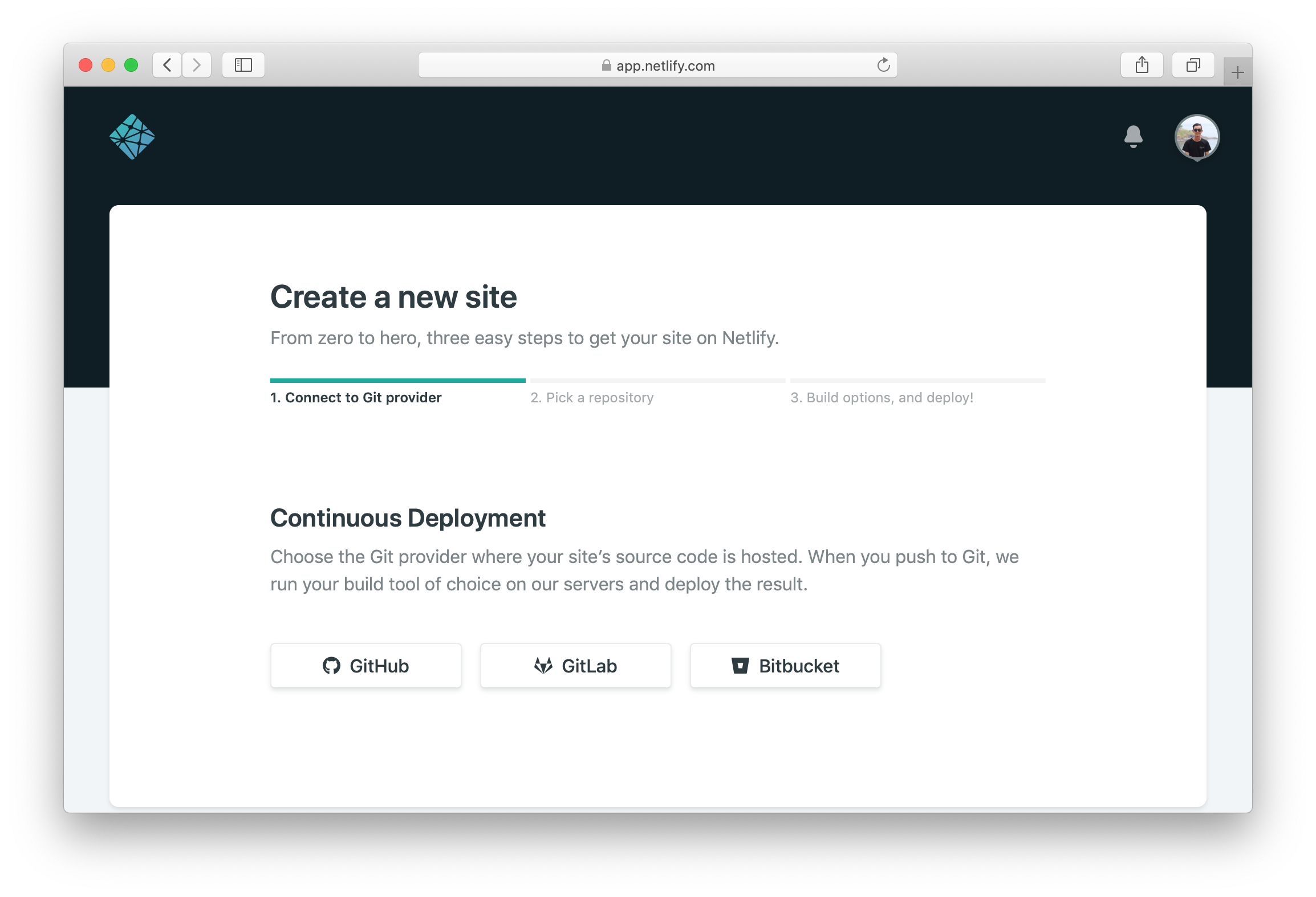Click the 'Create a new site' heading
Screen dimensions: 1316x897
click(393, 297)
